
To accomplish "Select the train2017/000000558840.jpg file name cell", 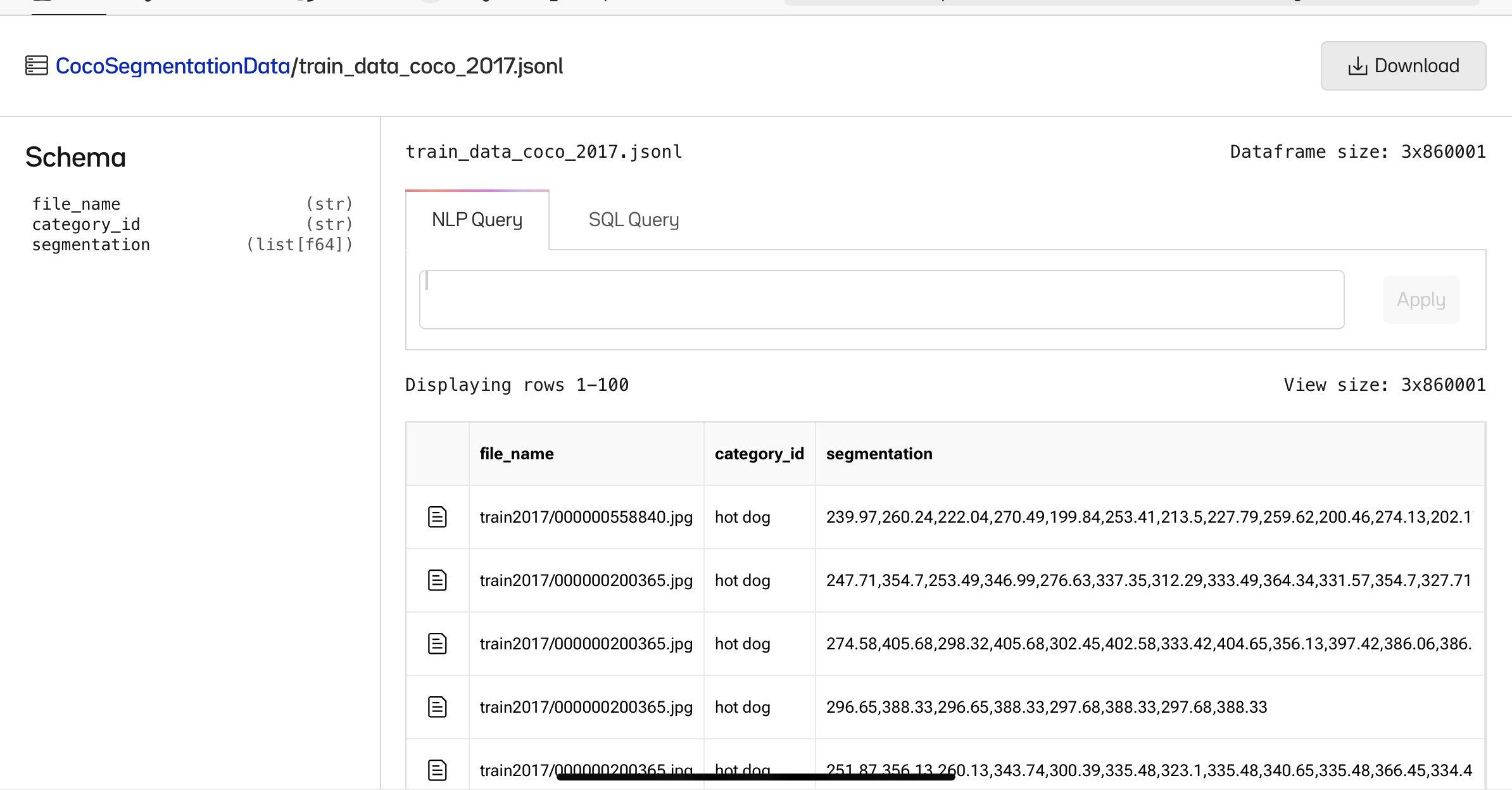I will pyautogui.click(x=586, y=517).
